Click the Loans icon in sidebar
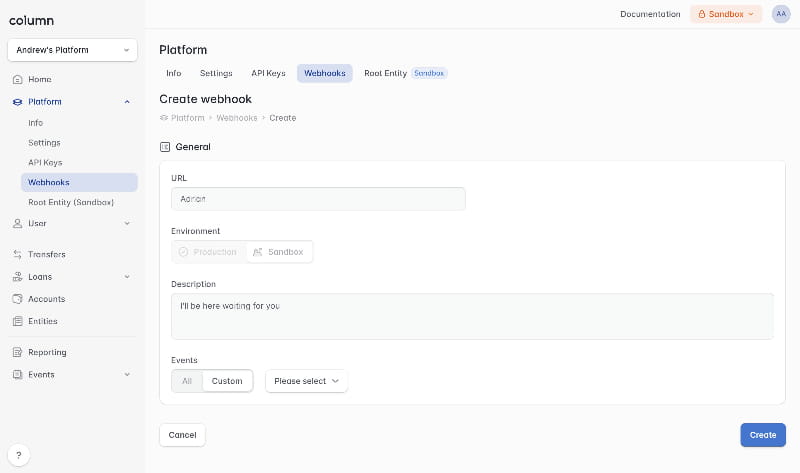 coord(17,277)
